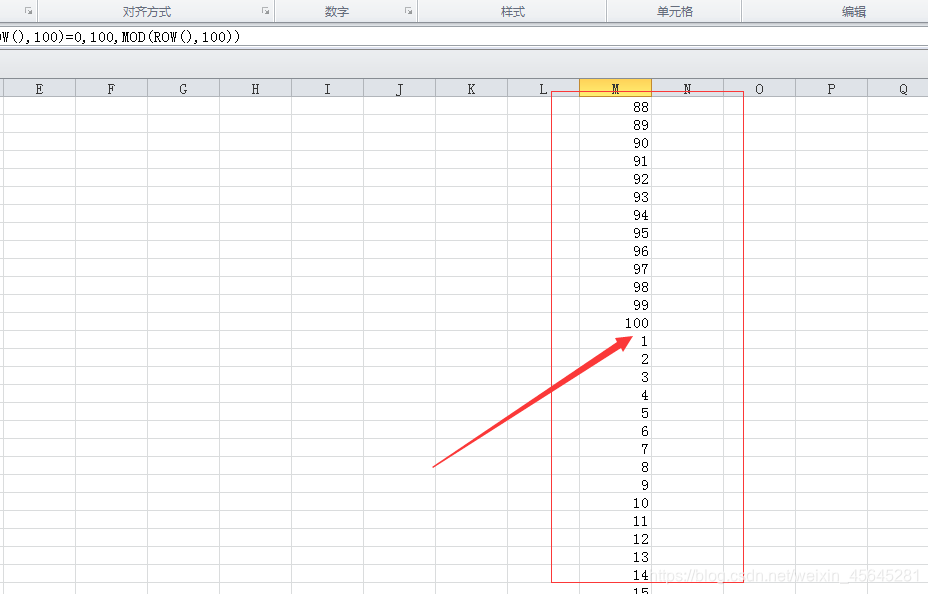Select the cell containing 98
Image resolution: width=928 pixels, height=594 pixels.
[x=616, y=286]
